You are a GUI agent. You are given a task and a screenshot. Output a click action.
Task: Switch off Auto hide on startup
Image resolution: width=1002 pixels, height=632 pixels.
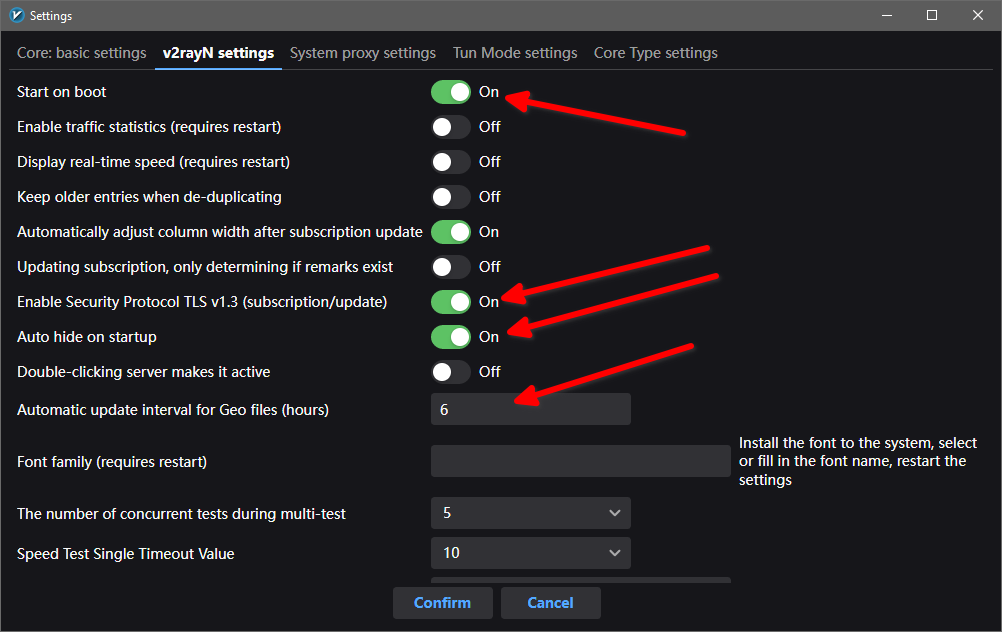(451, 337)
